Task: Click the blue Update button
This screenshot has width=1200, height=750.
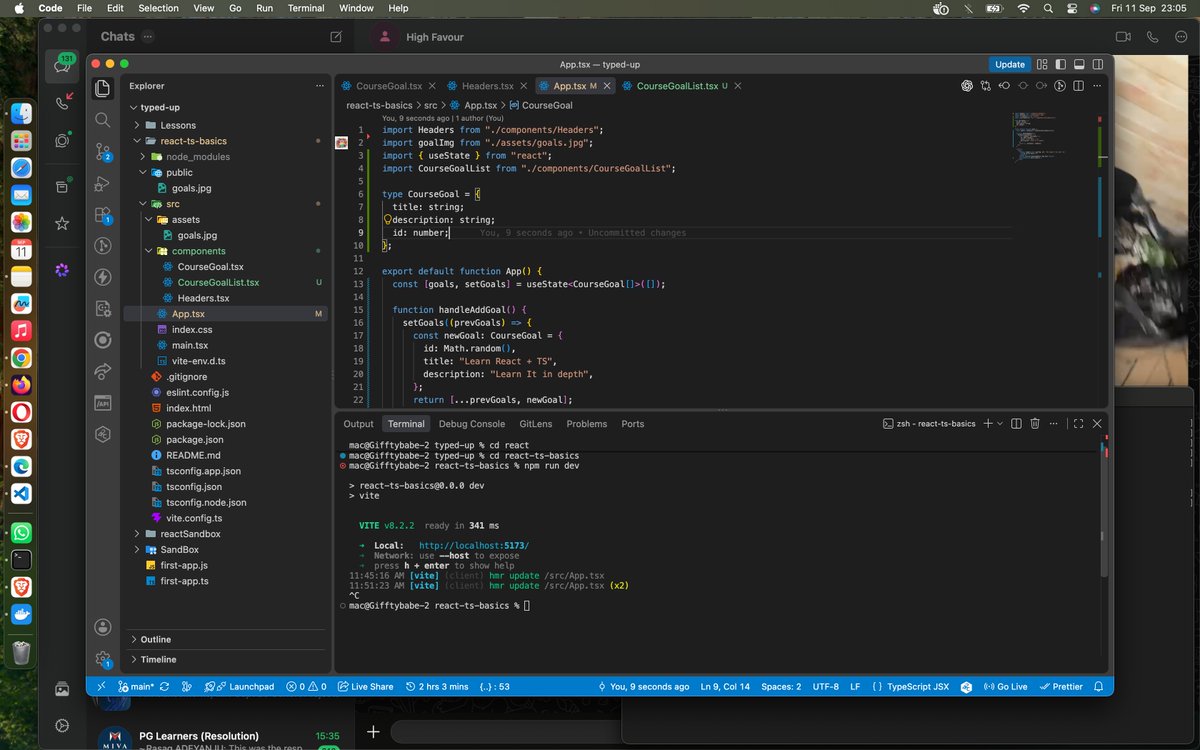Action: point(1010,64)
